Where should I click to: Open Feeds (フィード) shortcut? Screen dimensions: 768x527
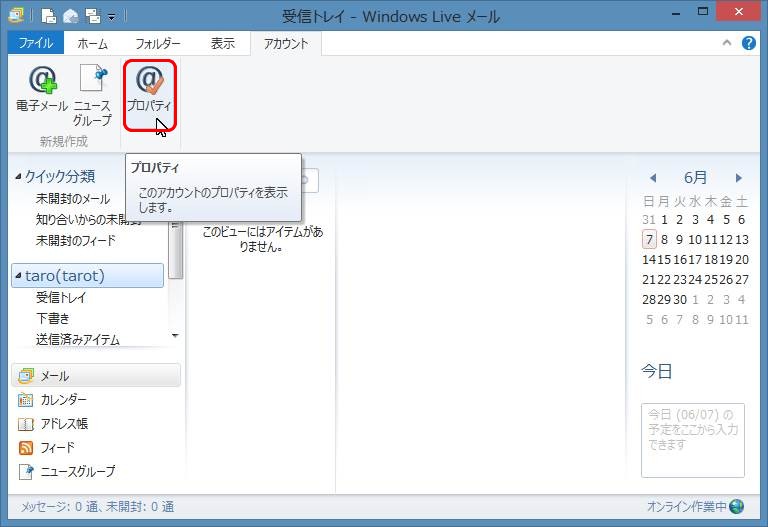coord(56,448)
